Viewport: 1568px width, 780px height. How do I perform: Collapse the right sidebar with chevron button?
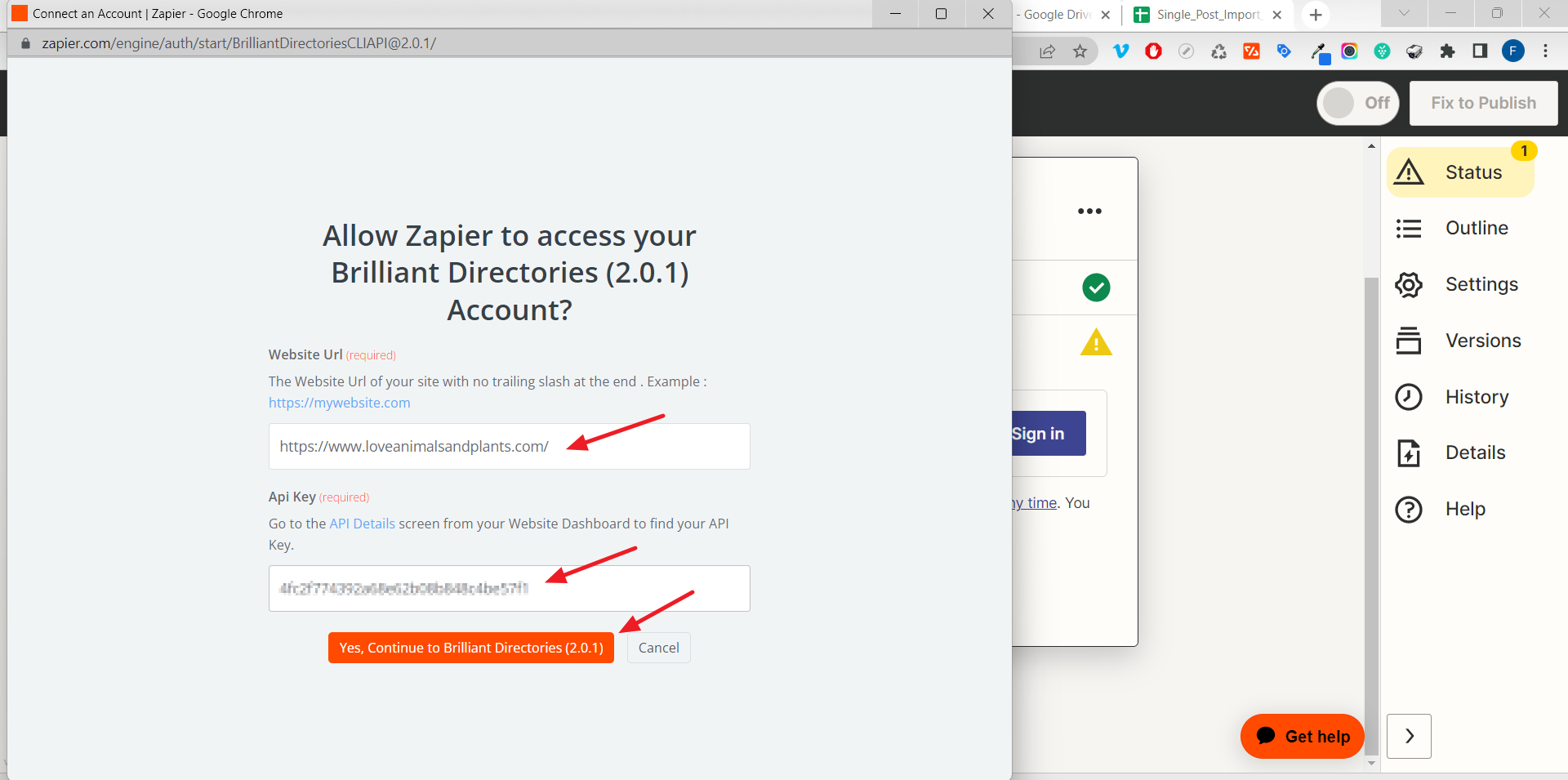pyautogui.click(x=1409, y=736)
